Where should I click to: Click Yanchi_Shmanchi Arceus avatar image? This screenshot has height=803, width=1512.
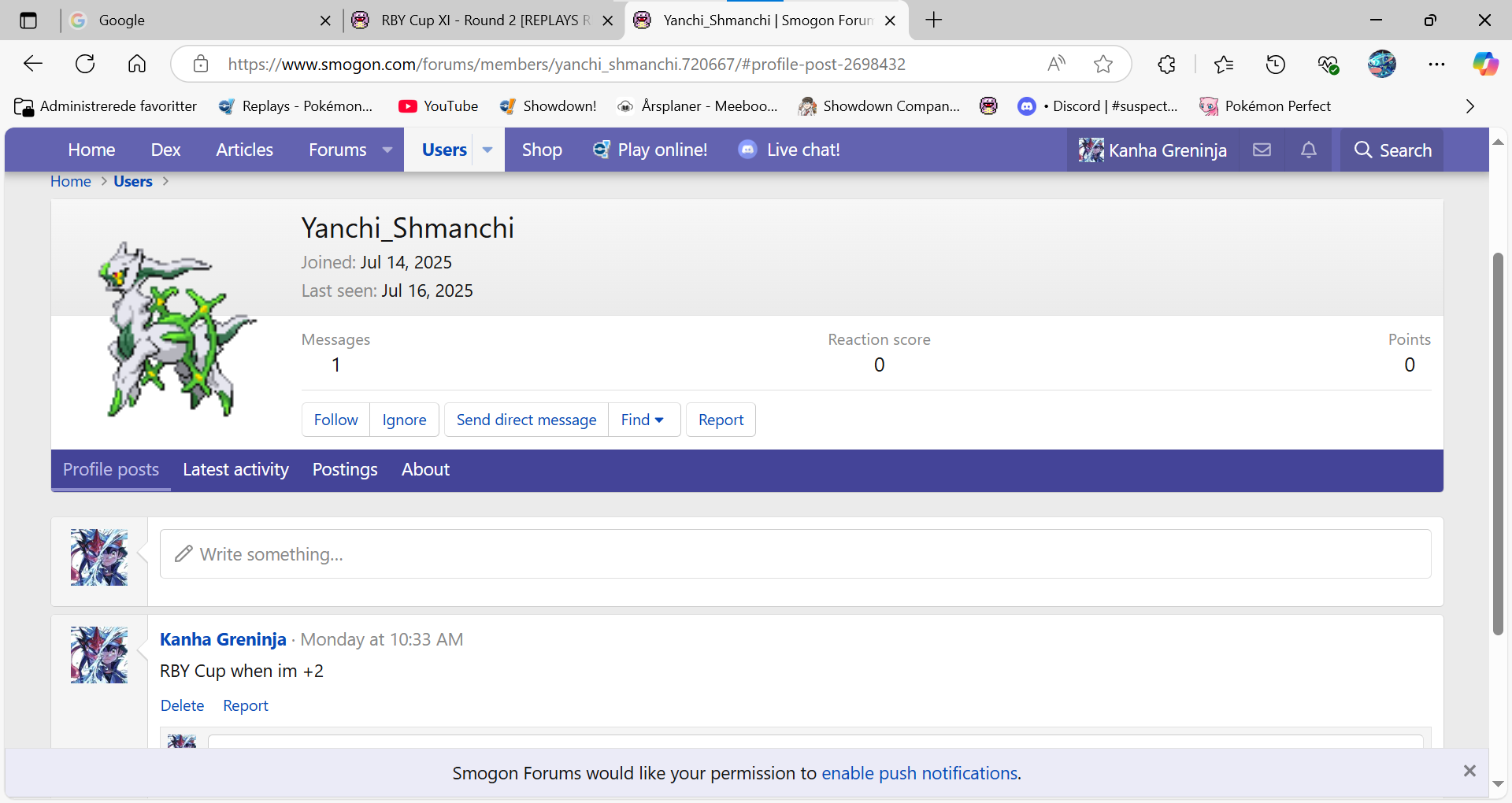(176, 329)
